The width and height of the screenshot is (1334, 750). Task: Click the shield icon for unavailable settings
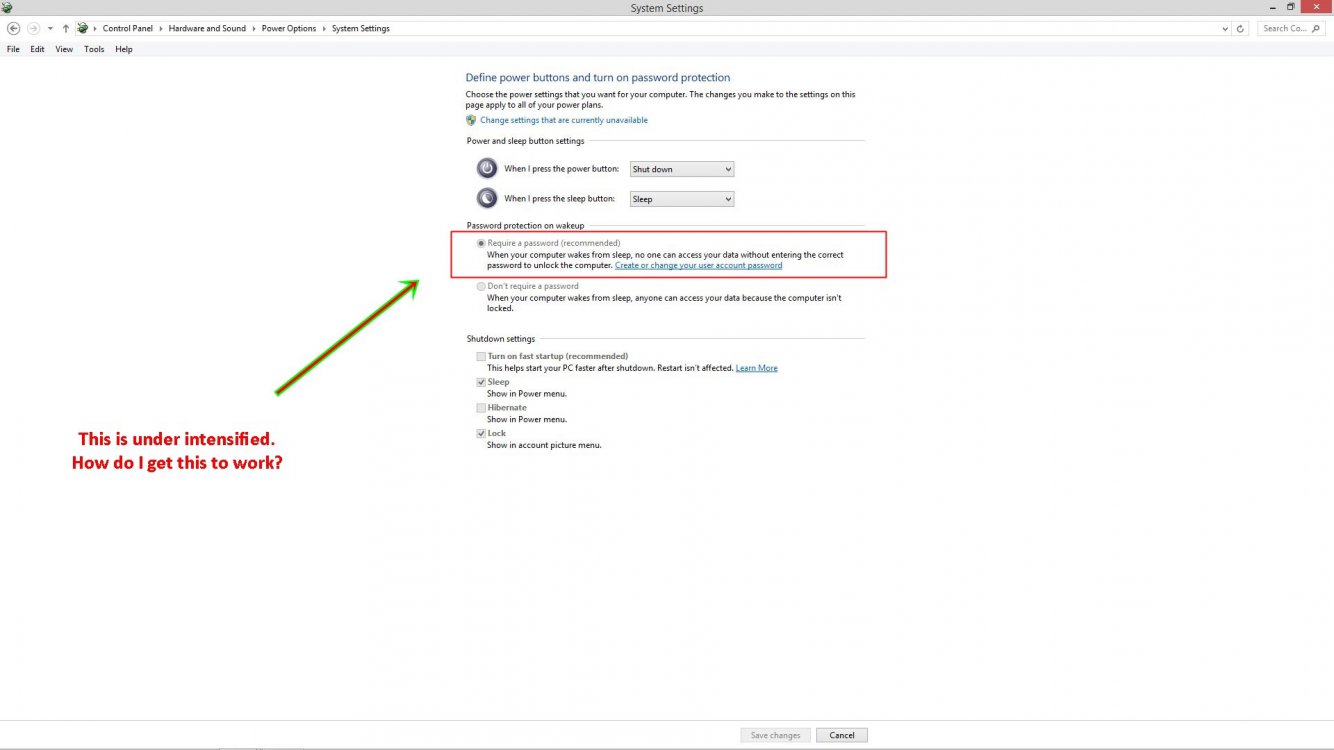(x=471, y=120)
